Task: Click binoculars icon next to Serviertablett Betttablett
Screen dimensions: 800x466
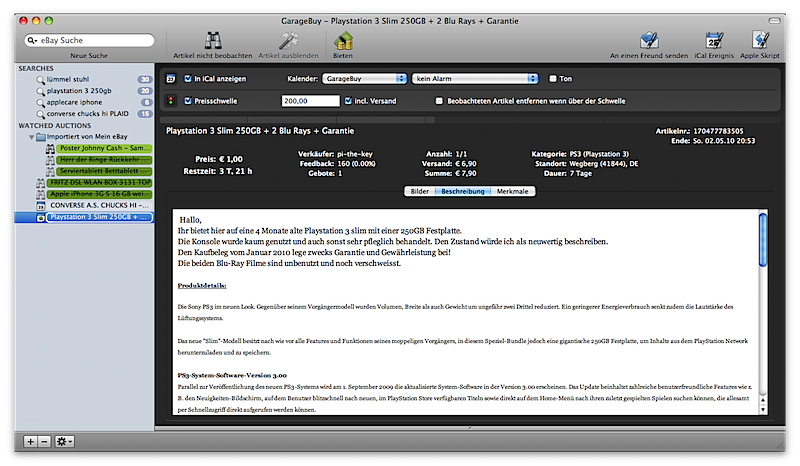Action: point(50,171)
